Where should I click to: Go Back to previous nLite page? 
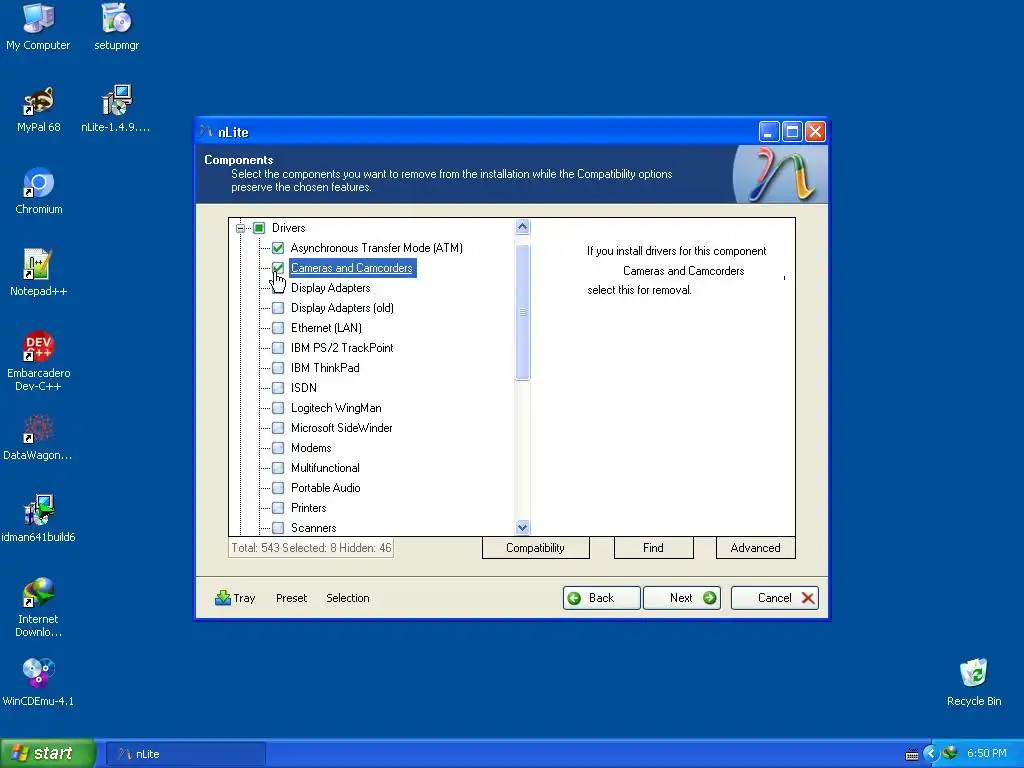[x=601, y=598]
